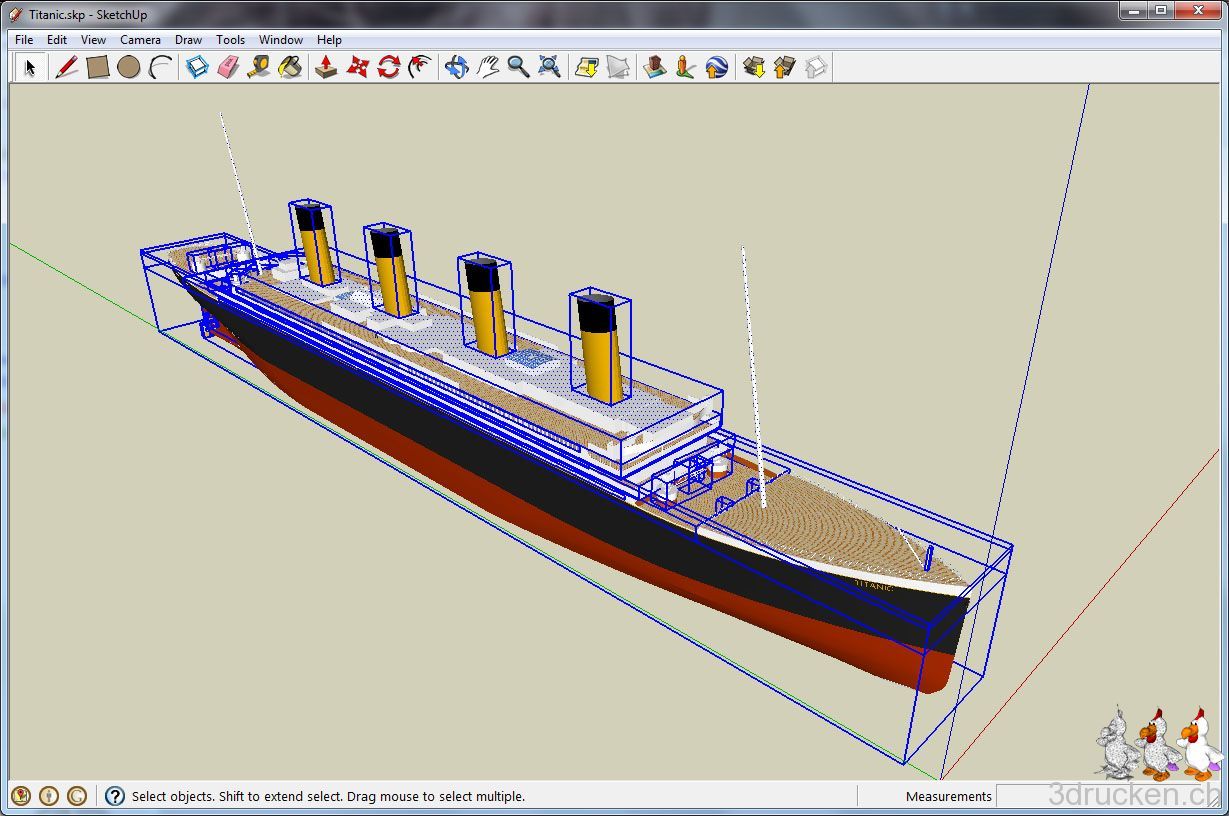Close the SketchUp window

coord(1196,10)
